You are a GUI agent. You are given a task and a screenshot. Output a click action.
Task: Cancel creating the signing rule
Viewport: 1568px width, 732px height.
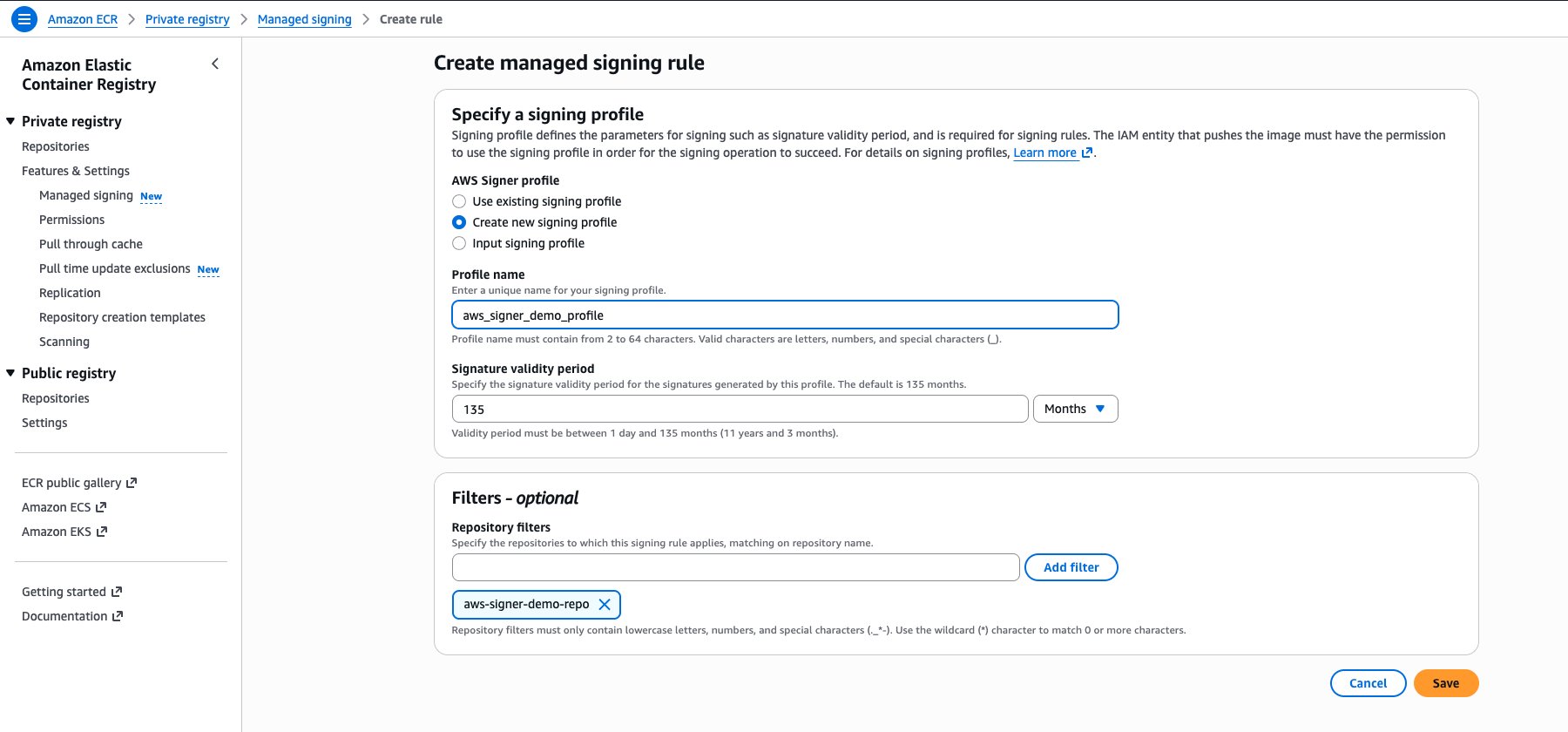[x=1367, y=683]
